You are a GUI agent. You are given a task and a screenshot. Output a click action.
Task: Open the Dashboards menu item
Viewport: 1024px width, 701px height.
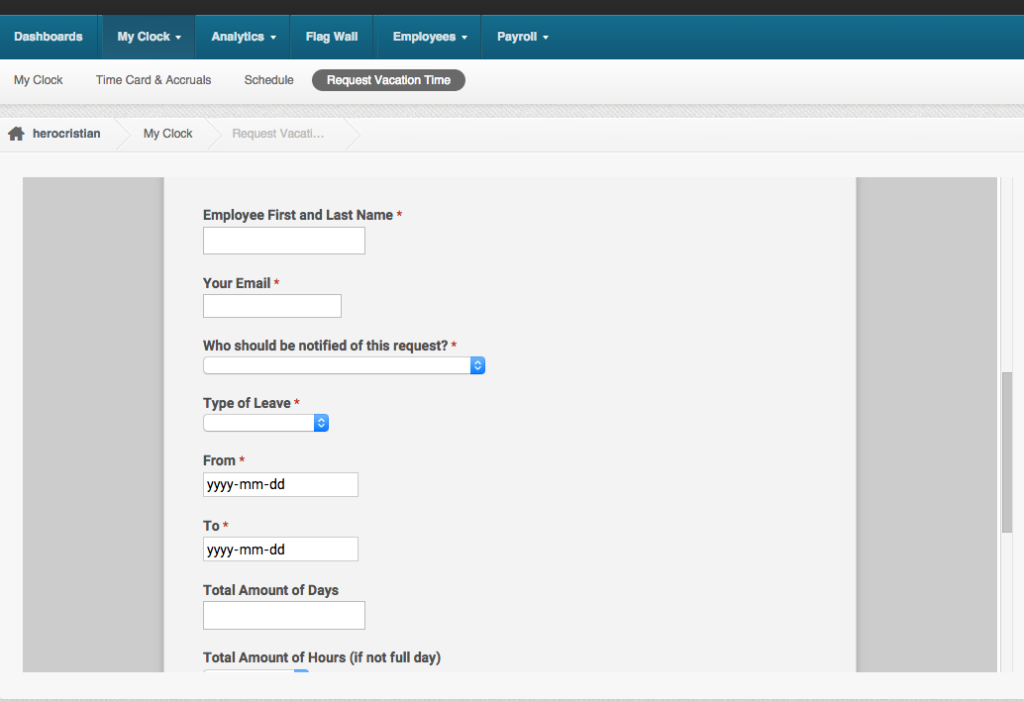(48, 37)
